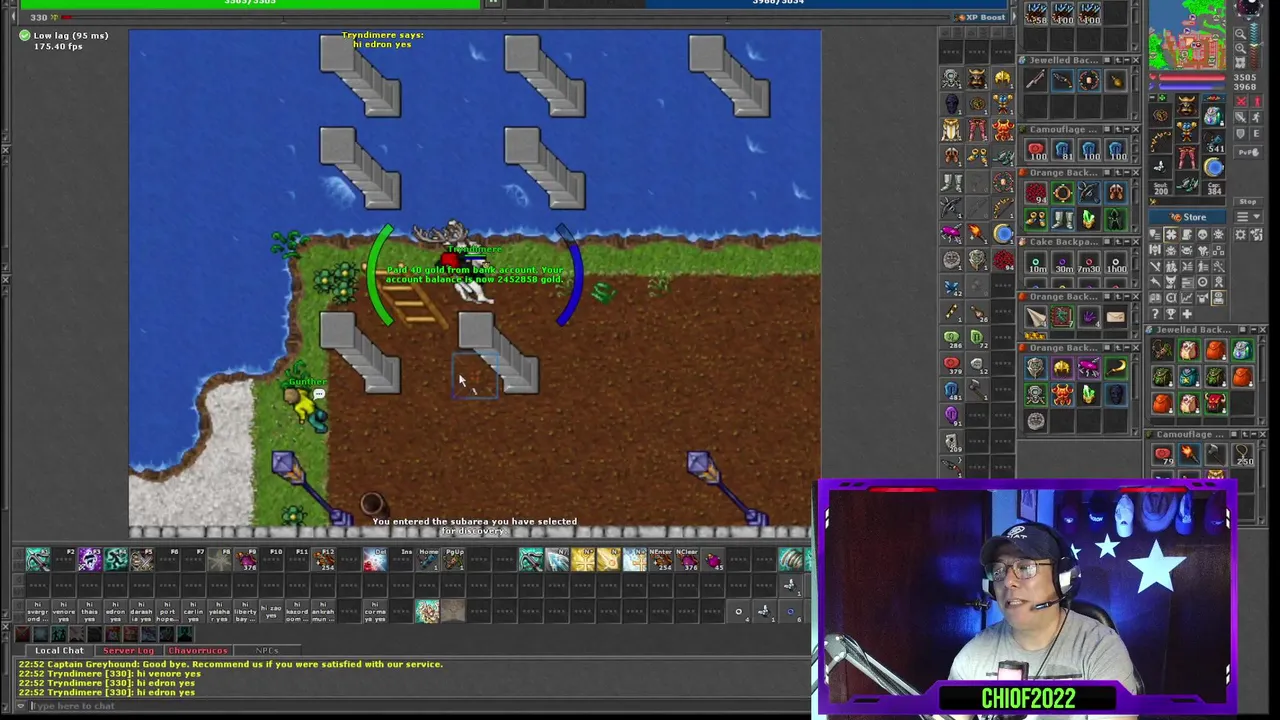The height and width of the screenshot is (720, 1280).
Task: Open the sidebar menu dropdown arrow
Action: point(1248,216)
